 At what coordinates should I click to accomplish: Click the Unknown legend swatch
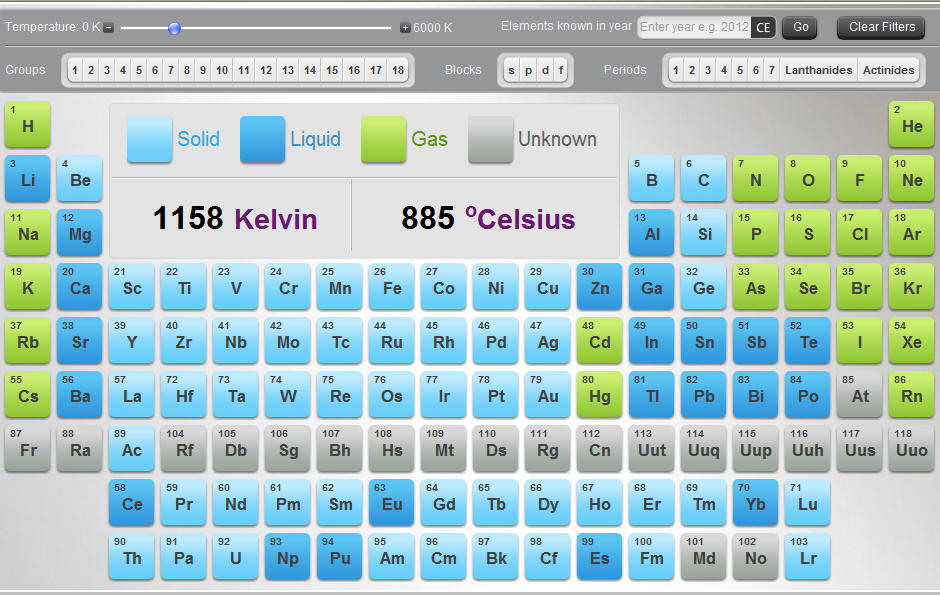490,139
